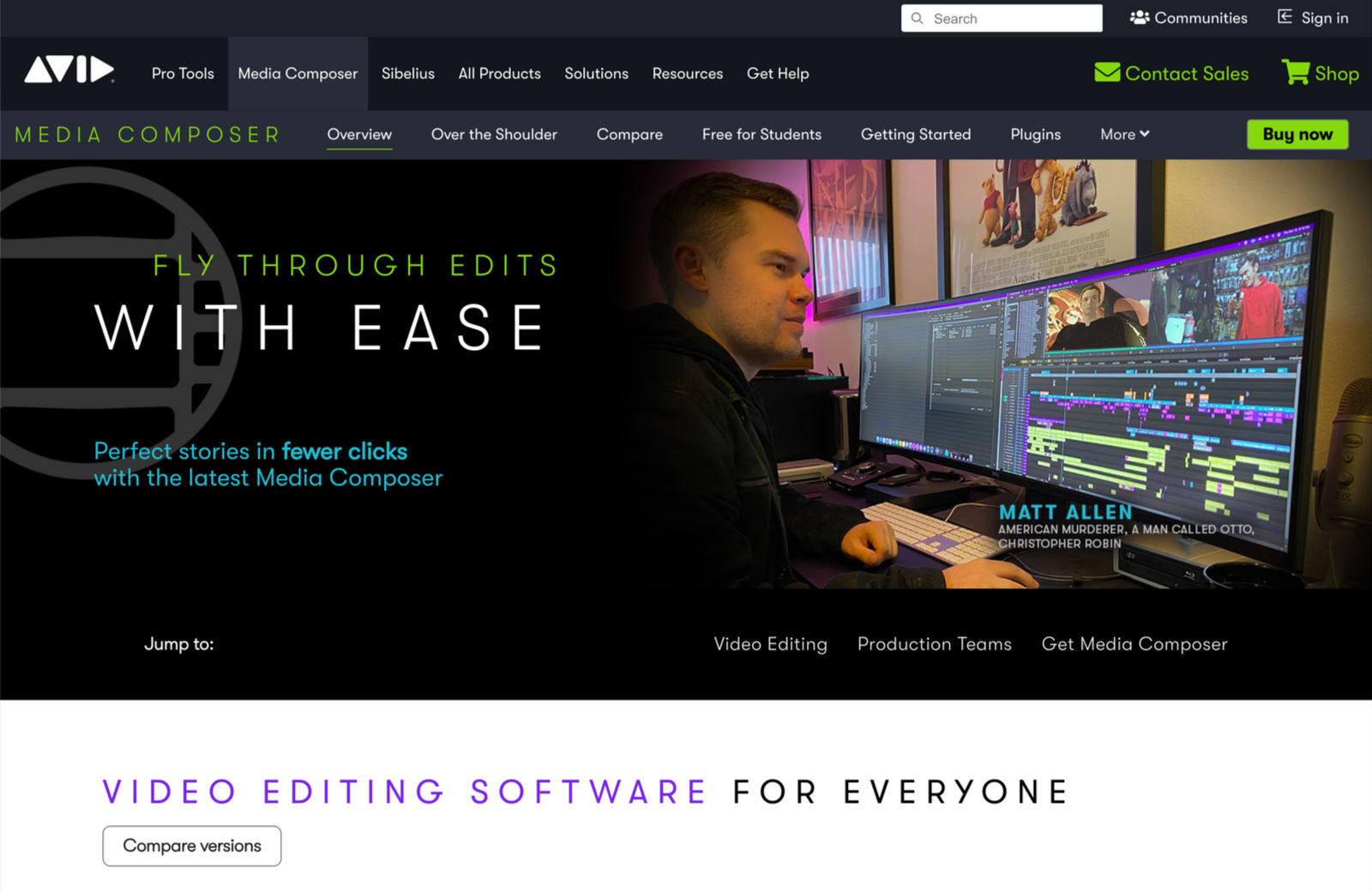The width and height of the screenshot is (1372, 892).
Task: Click the Shop cart icon
Action: point(1295,72)
